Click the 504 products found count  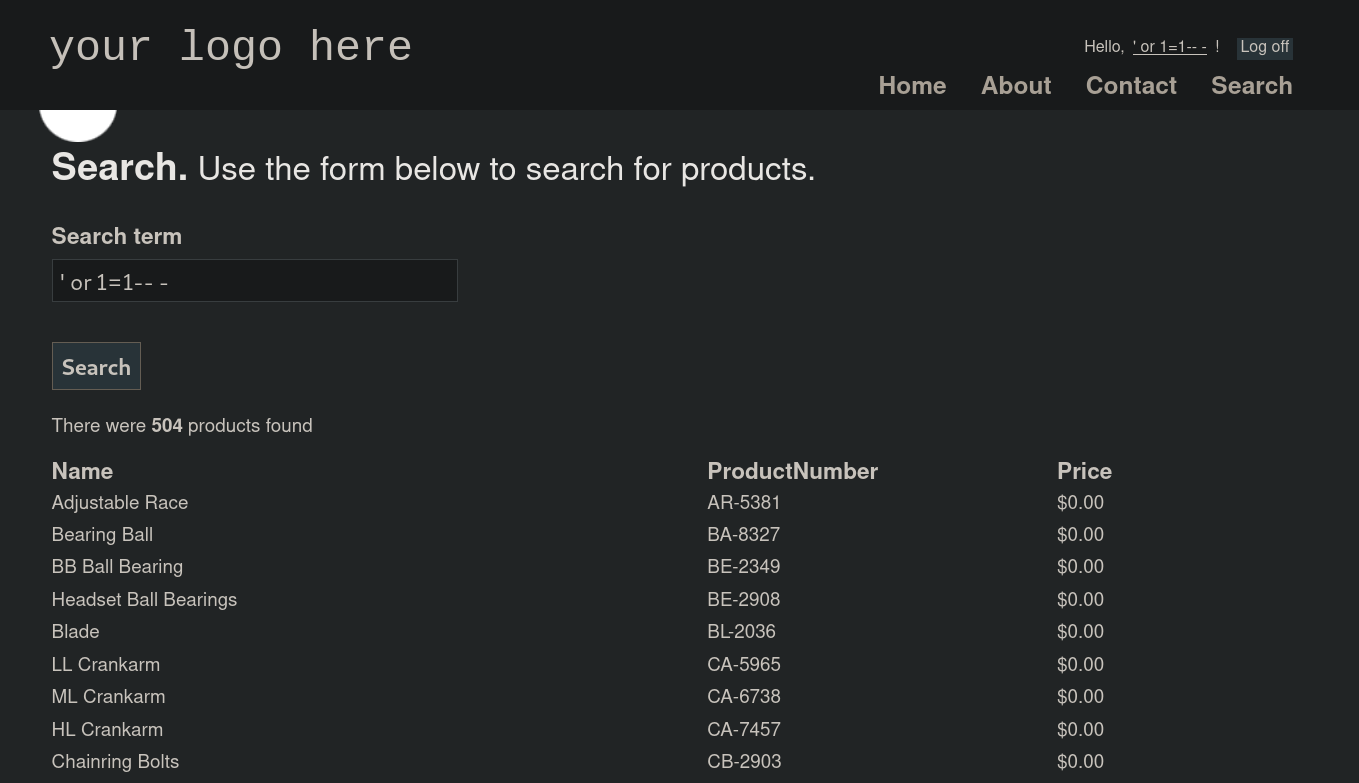(x=166, y=426)
